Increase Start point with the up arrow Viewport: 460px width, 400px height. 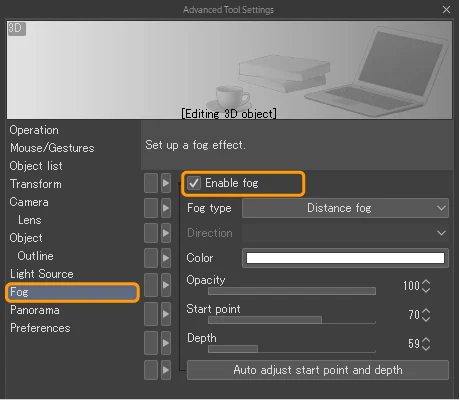[x=426, y=311]
